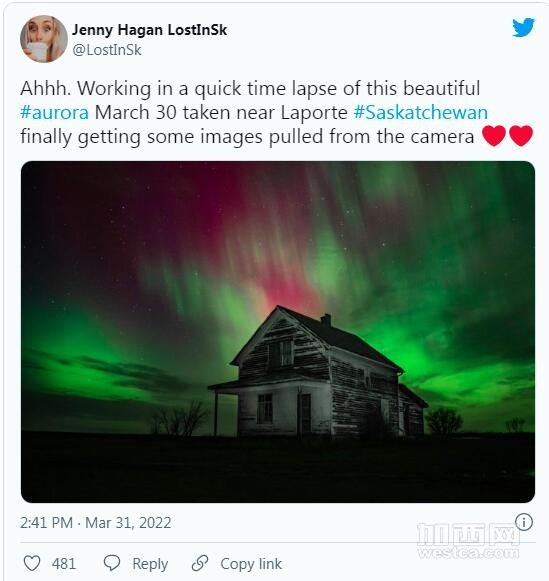Click the Jenny Hagan LostInSk display name
Image resolution: width=549 pixels, height=581 pixels.
pos(149,30)
